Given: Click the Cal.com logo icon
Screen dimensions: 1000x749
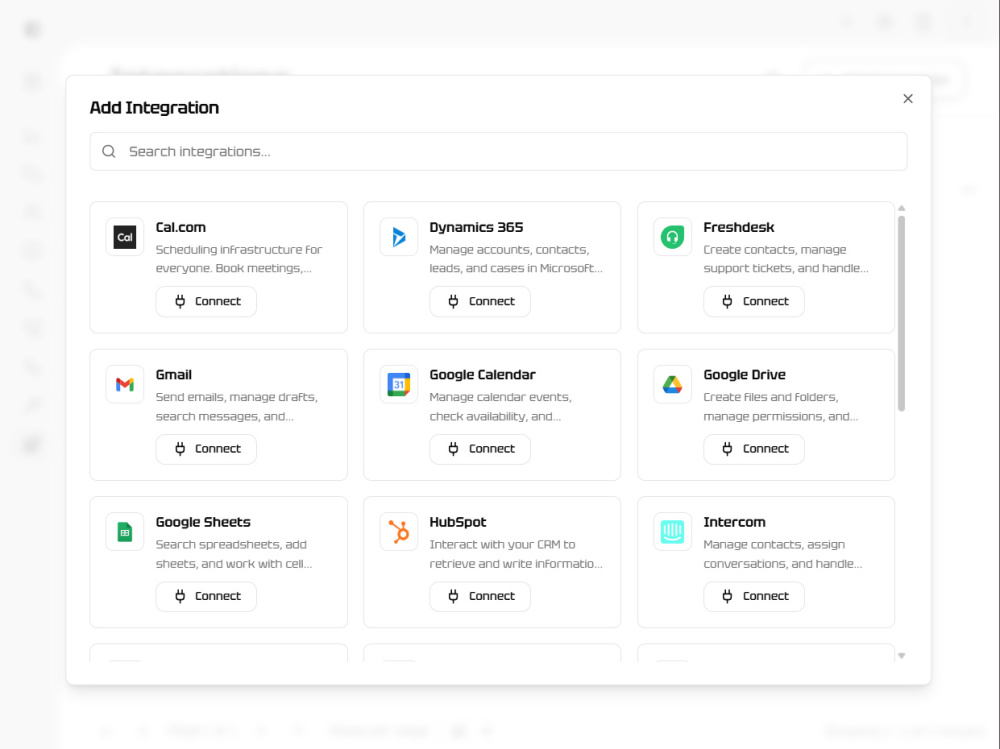Looking at the screenshot, I should pyautogui.click(x=124, y=237).
